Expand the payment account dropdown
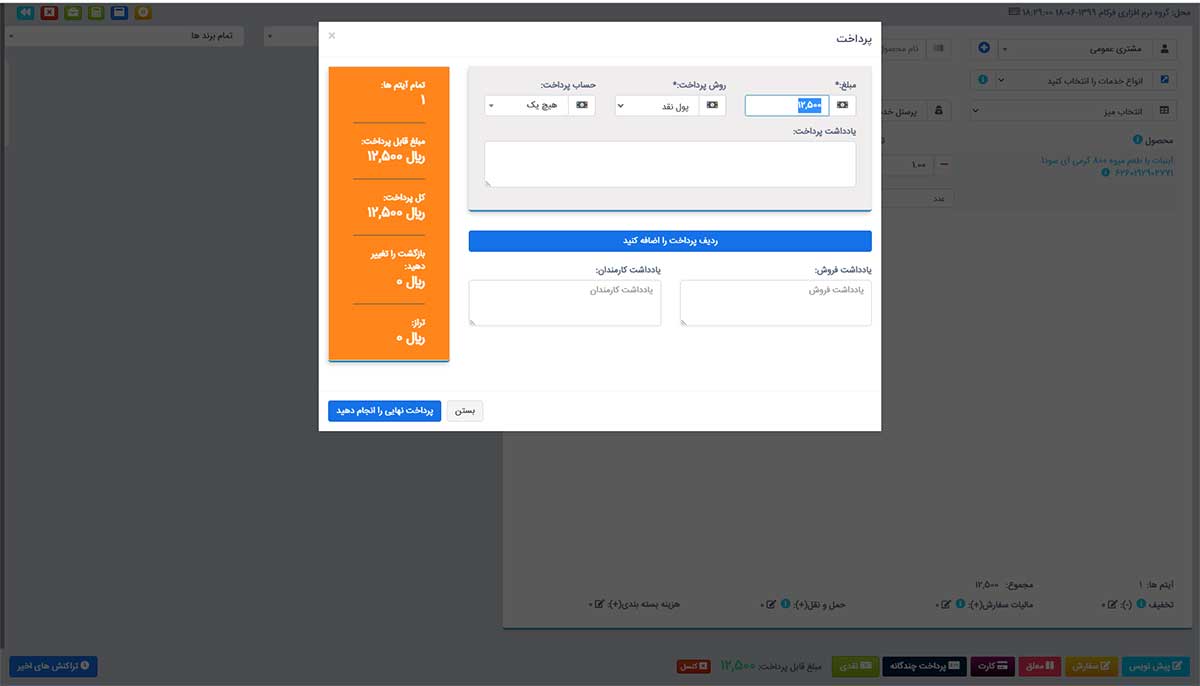 (x=526, y=105)
